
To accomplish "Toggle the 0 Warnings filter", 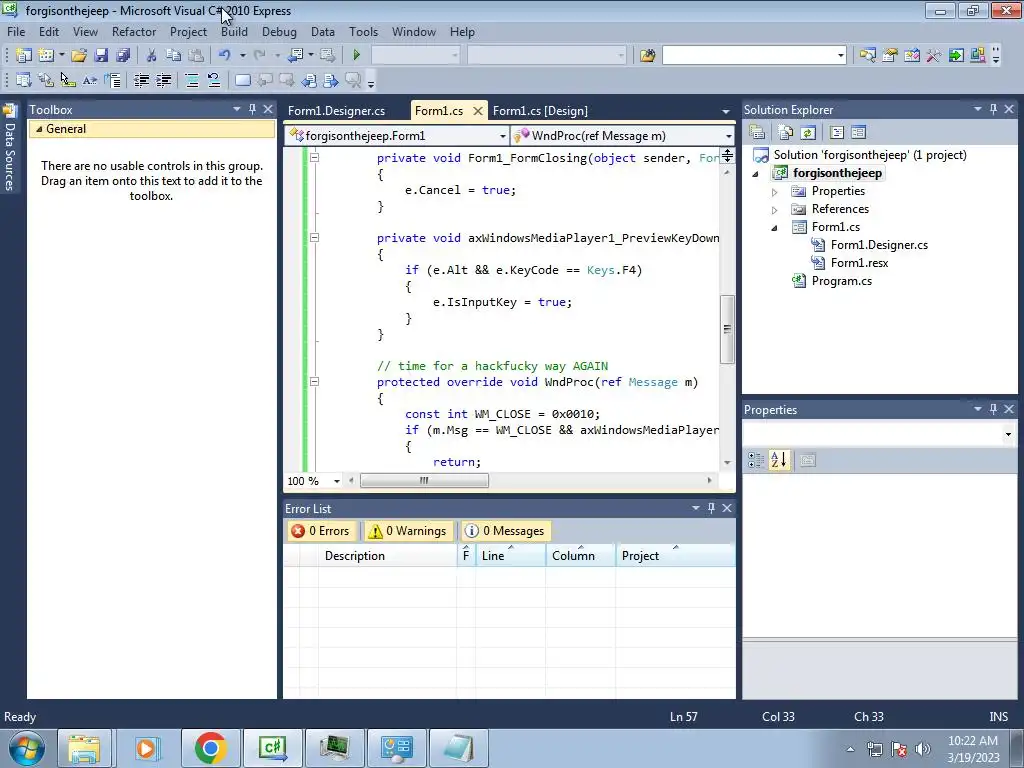I will point(408,531).
